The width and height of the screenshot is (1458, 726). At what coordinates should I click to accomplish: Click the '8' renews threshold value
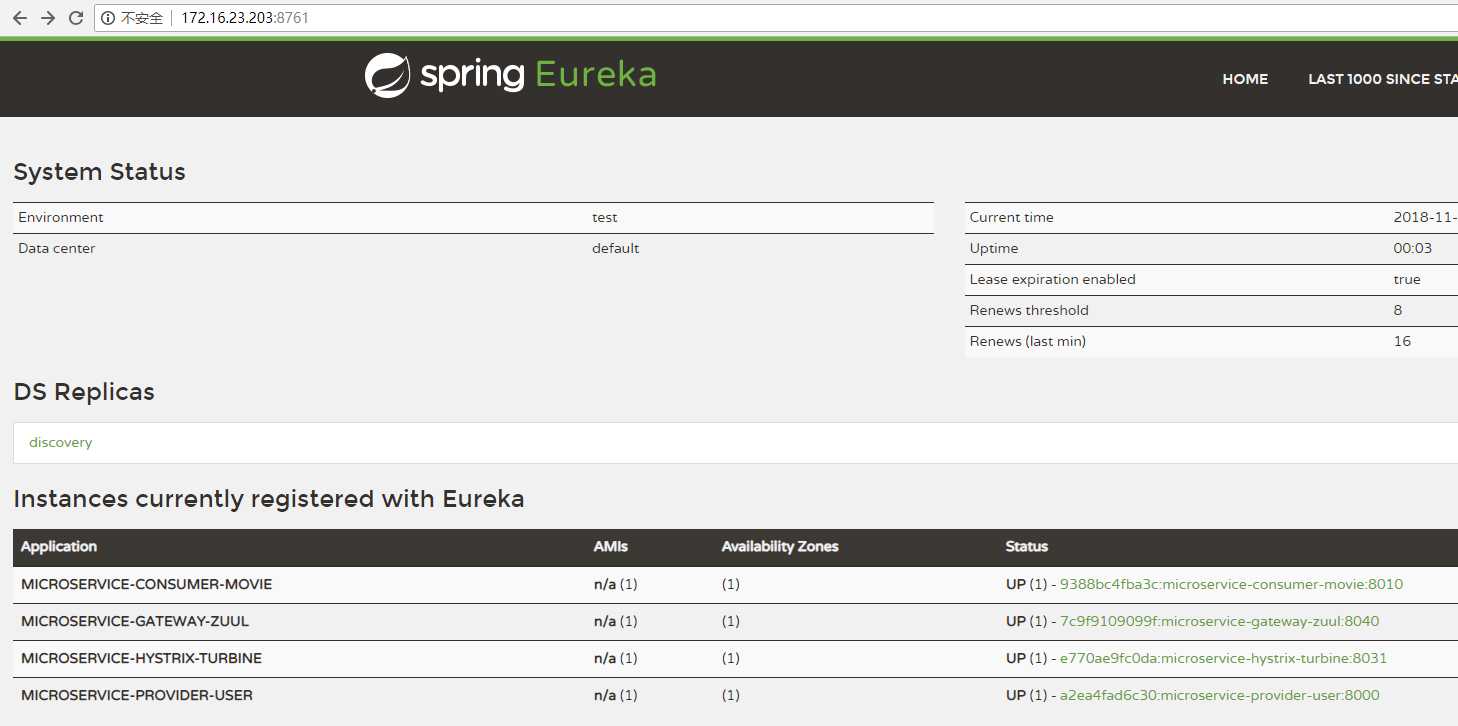[1397, 310]
